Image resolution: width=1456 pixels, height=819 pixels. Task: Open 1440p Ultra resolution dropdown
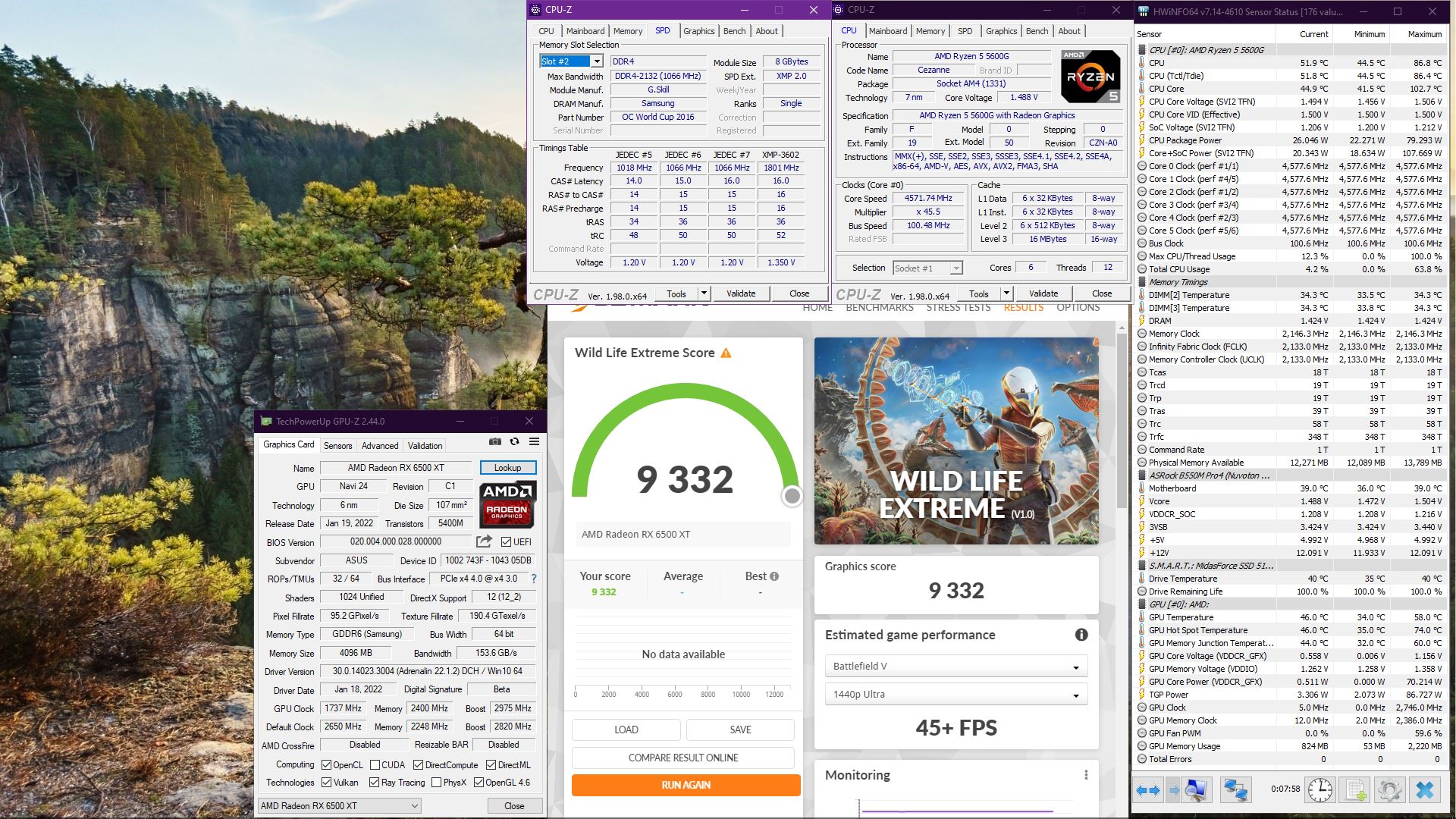pos(955,694)
